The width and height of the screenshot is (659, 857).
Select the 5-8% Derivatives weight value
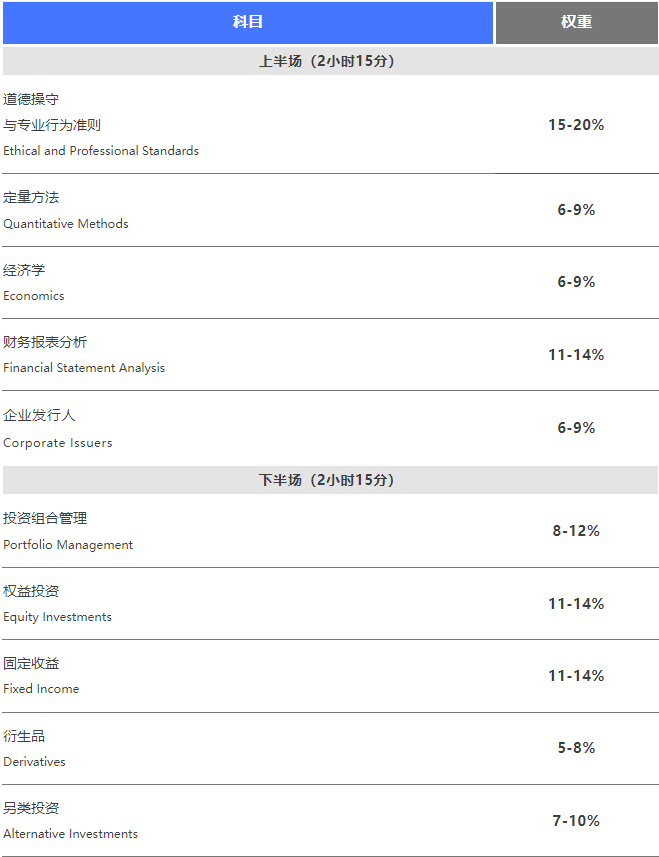(x=576, y=748)
